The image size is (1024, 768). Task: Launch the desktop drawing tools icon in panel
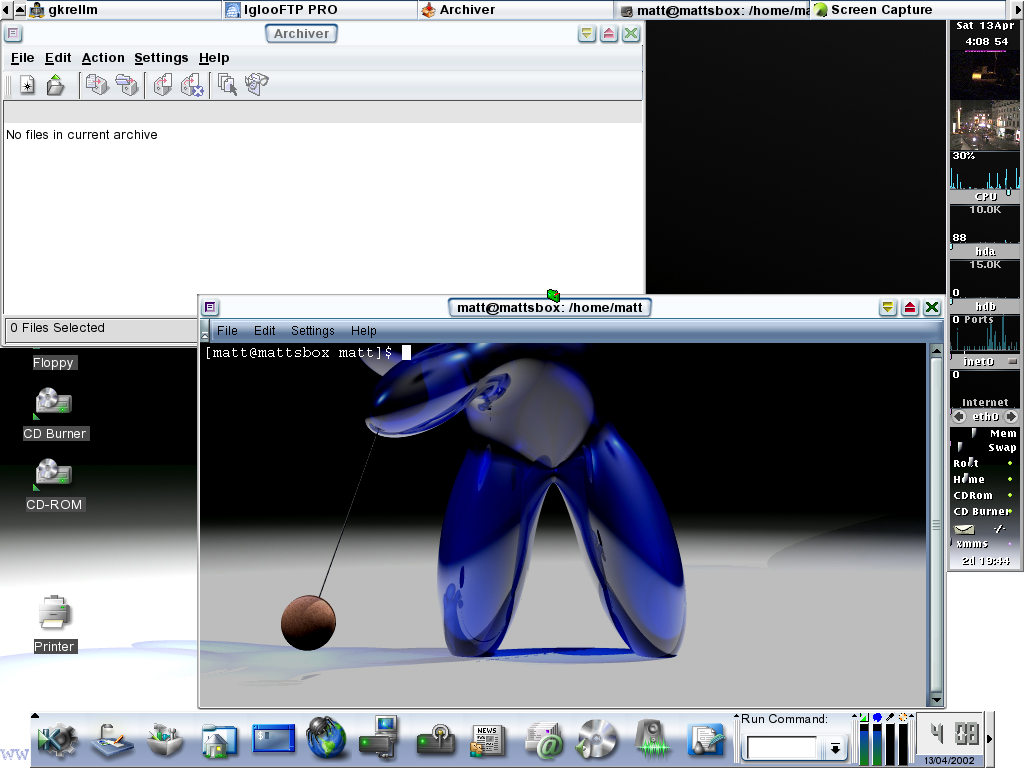click(112, 740)
